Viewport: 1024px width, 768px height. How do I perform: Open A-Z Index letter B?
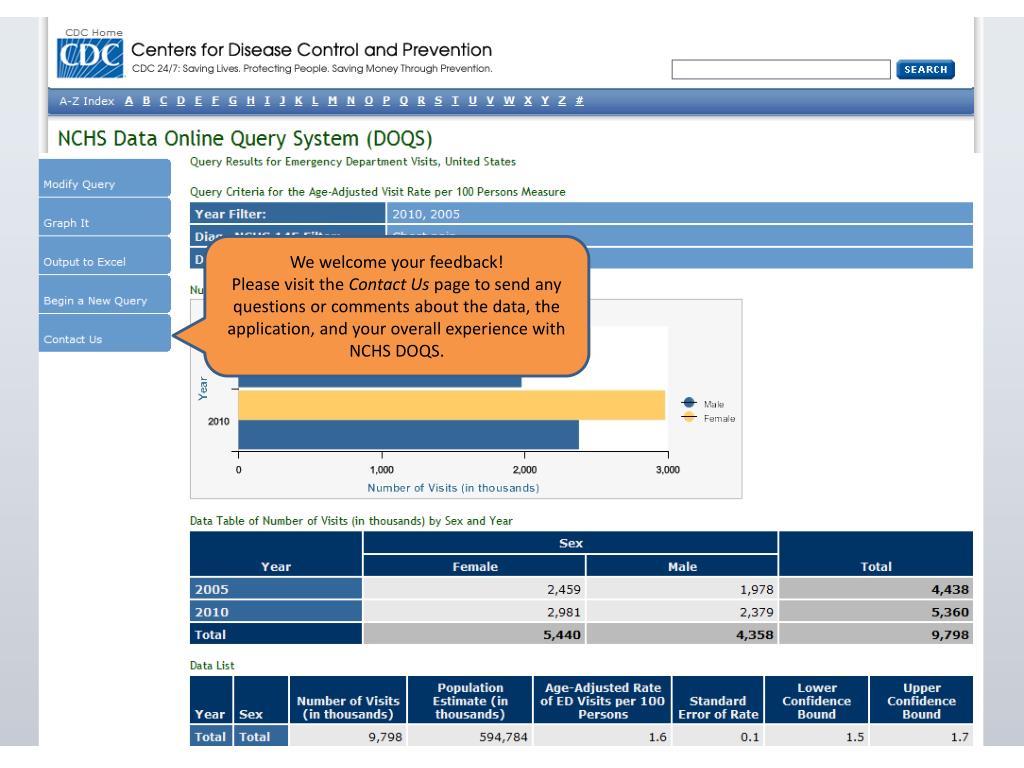click(146, 101)
